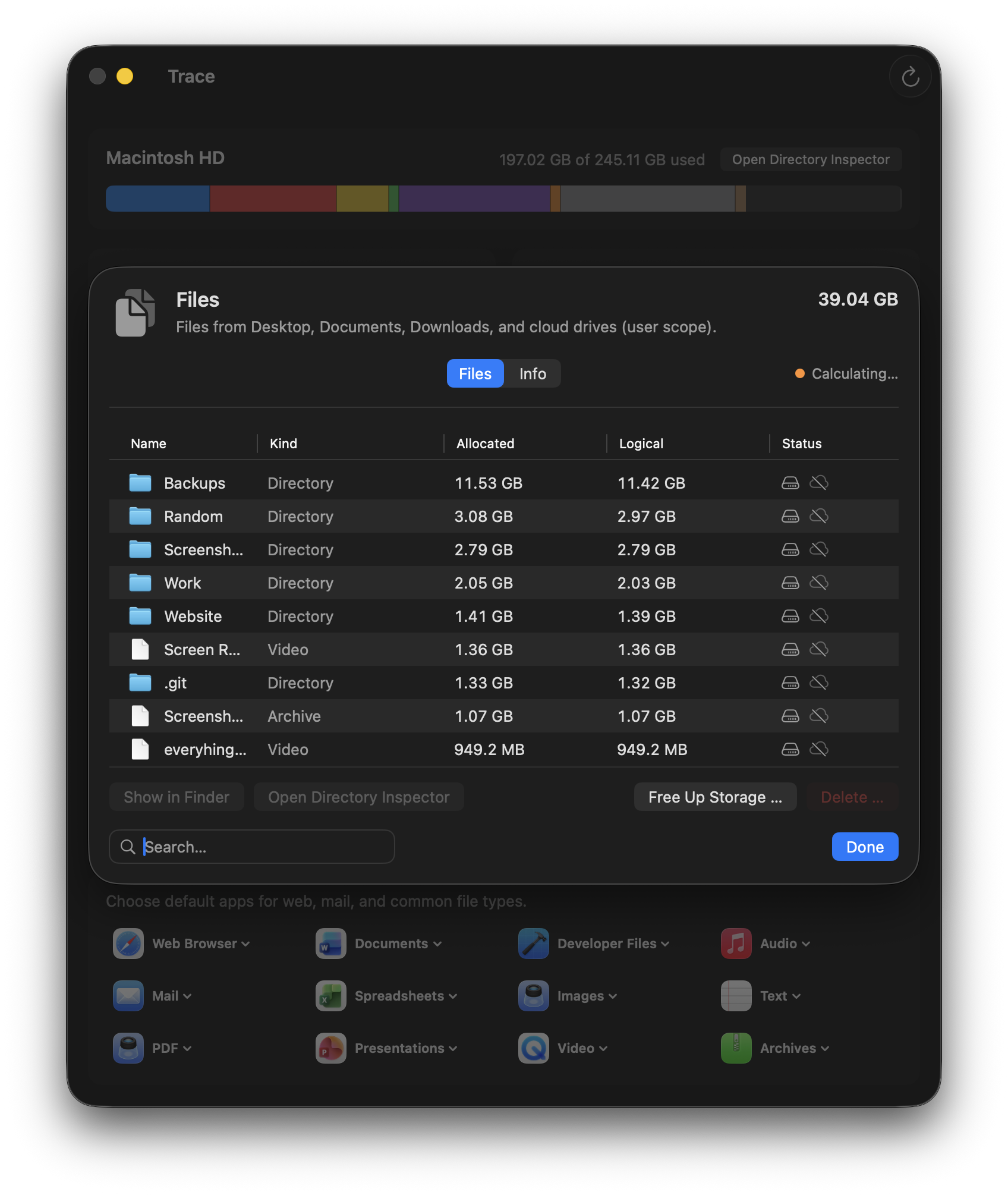The height and width of the screenshot is (1195, 1008).
Task: Click Free Up Storage
Action: tap(715, 797)
